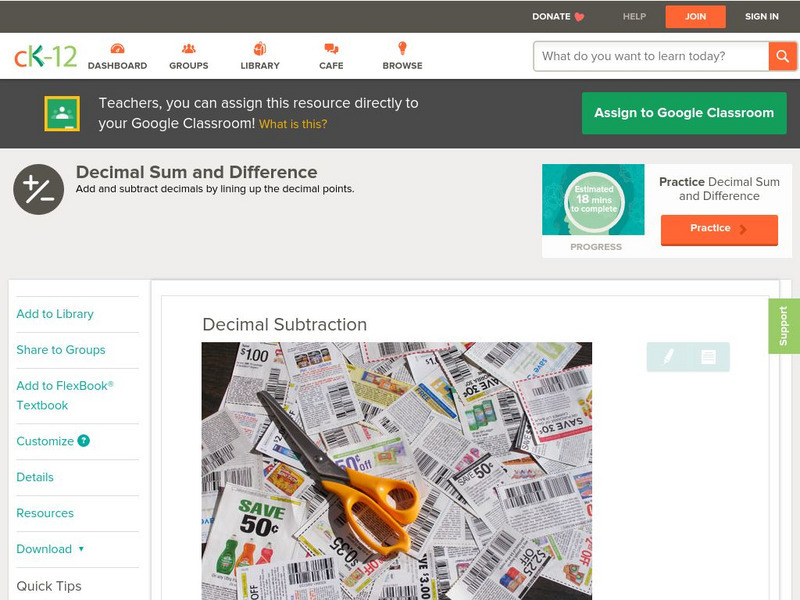This screenshot has width=800, height=600.
Task: Click the PROGRESS label
Action: pyautogui.click(x=596, y=247)
